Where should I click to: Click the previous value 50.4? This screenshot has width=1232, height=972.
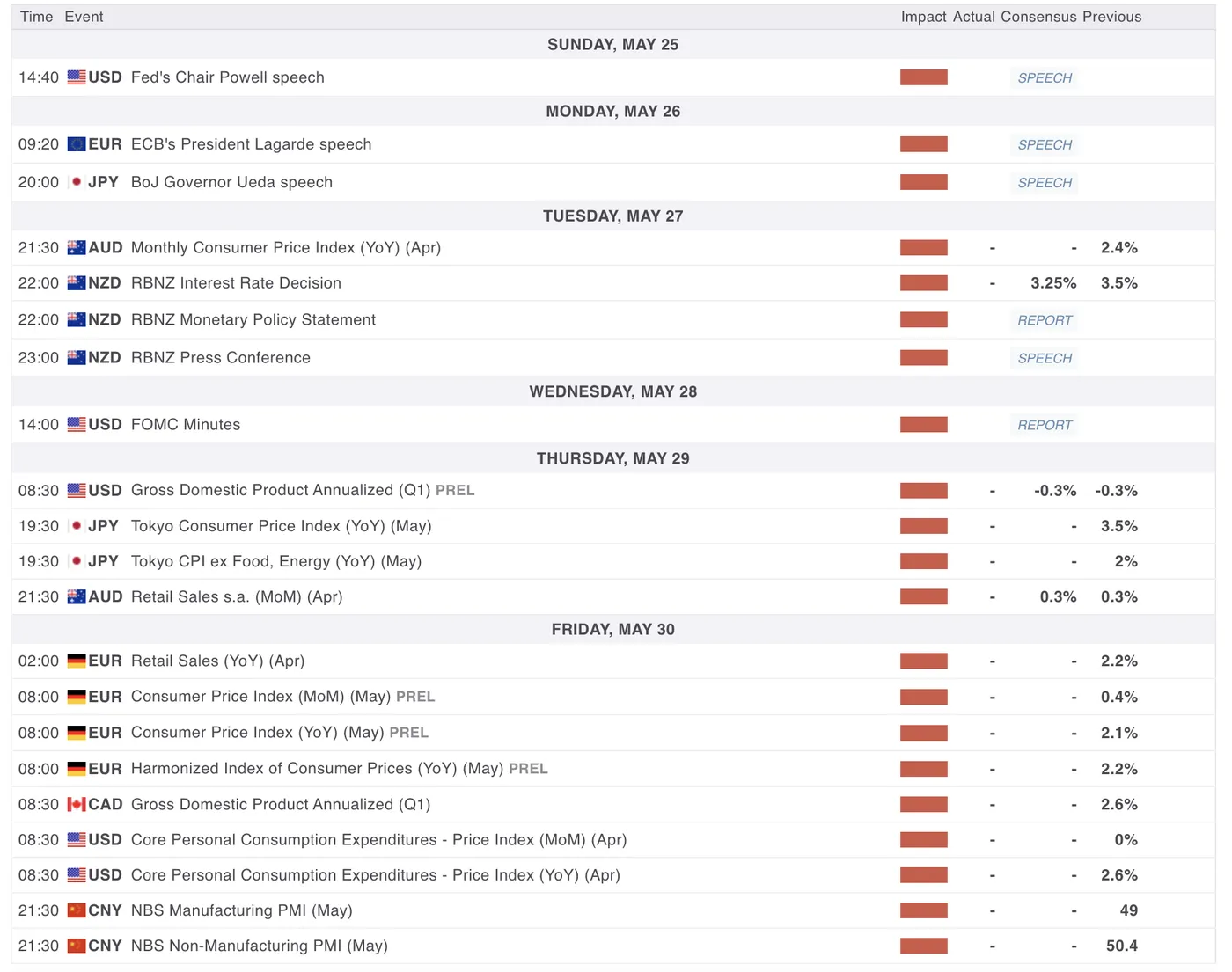(x=1122, y=946)
